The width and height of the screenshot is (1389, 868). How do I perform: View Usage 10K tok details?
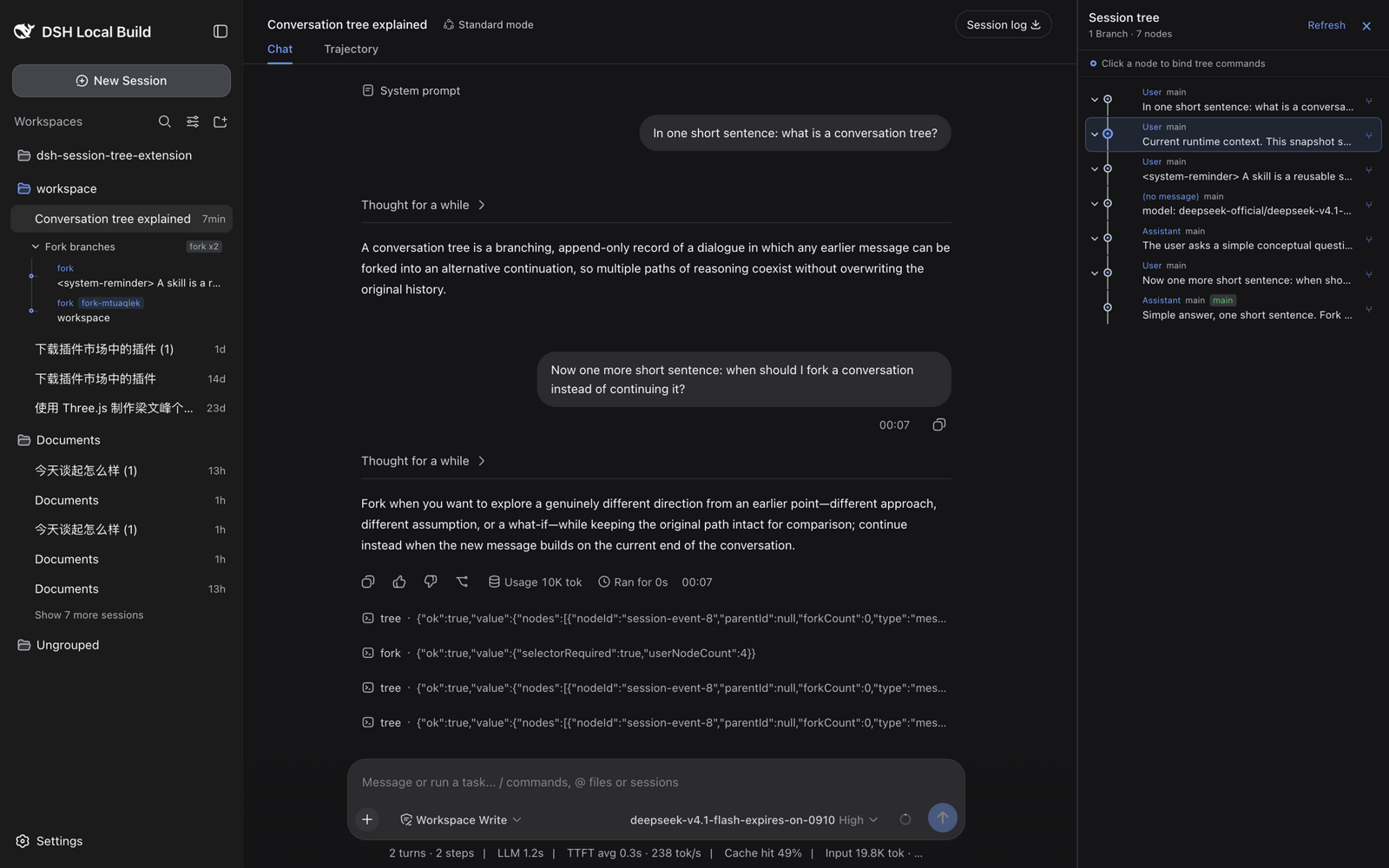click(x=535, y=582)
